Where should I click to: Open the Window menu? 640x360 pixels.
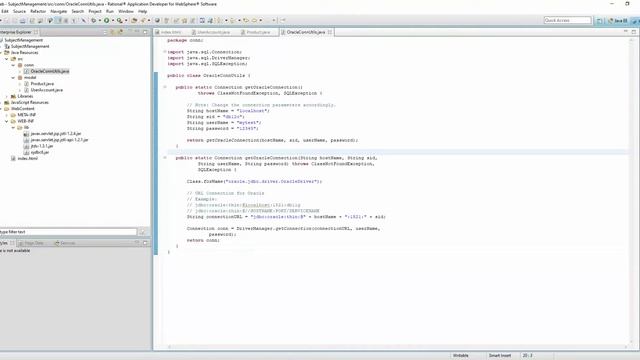click(x=126, y=11)
